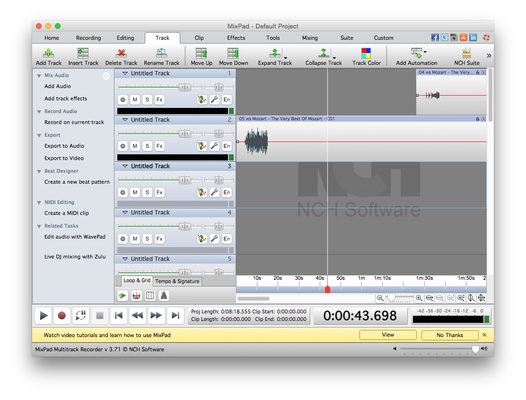526x400 pixels.
Task: Click Add Audio in the sidebar
Action: coord(58,86)
